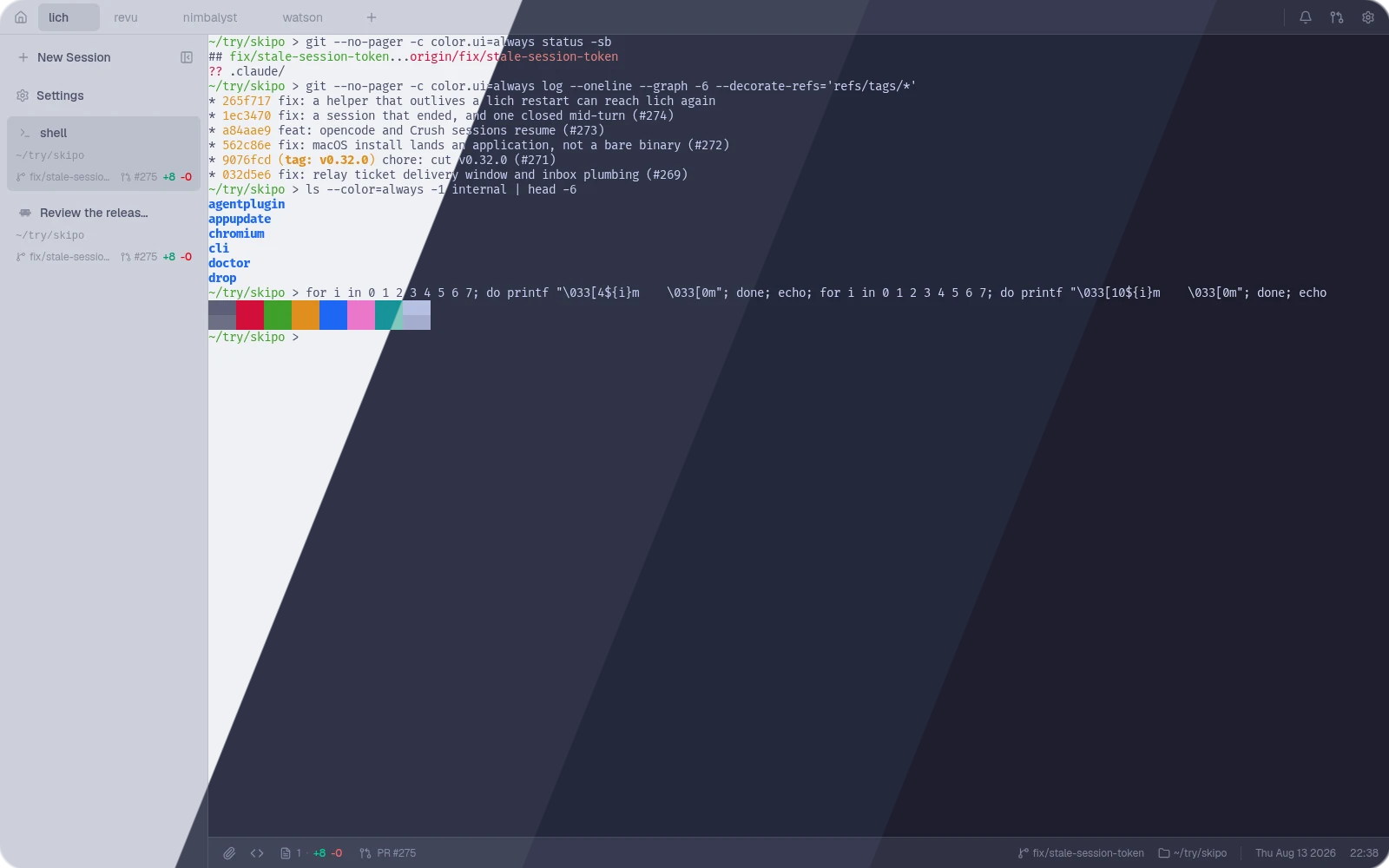Click the blue color block in terminal
The width and height of the screenshot is (1389, 868).
click(x=333, y=315)
